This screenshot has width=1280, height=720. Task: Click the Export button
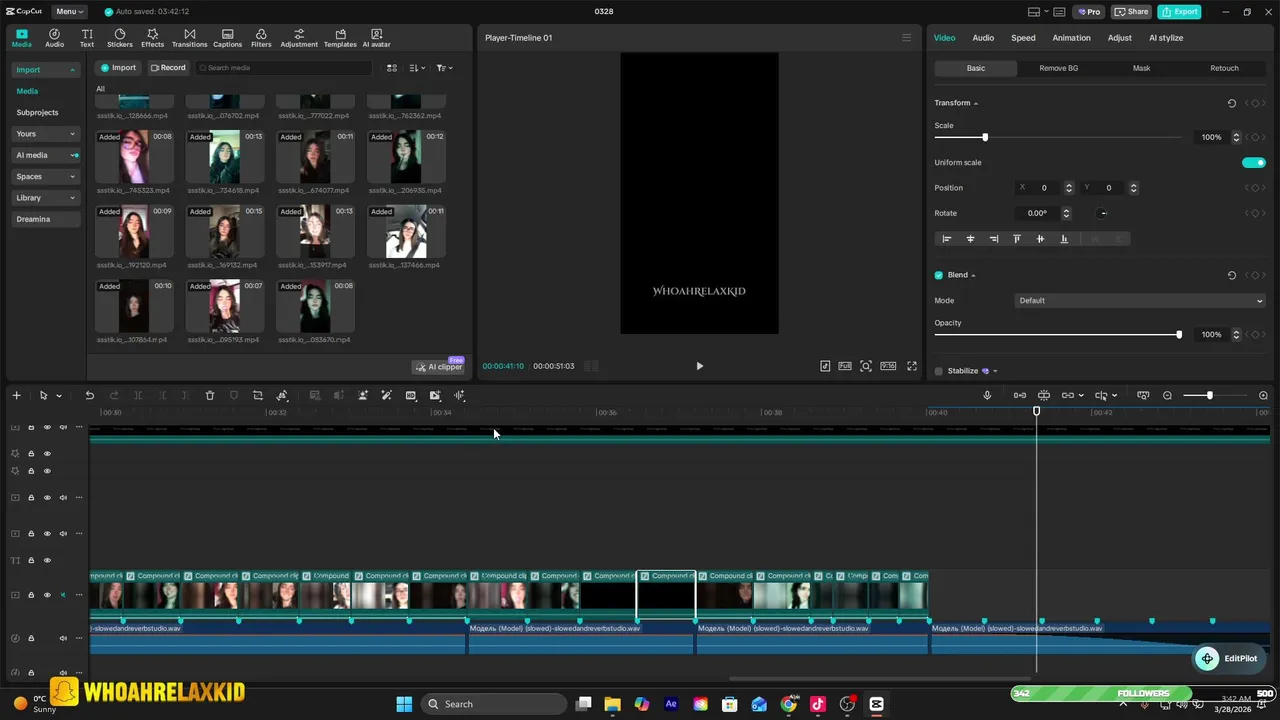tap(1179, 12)
